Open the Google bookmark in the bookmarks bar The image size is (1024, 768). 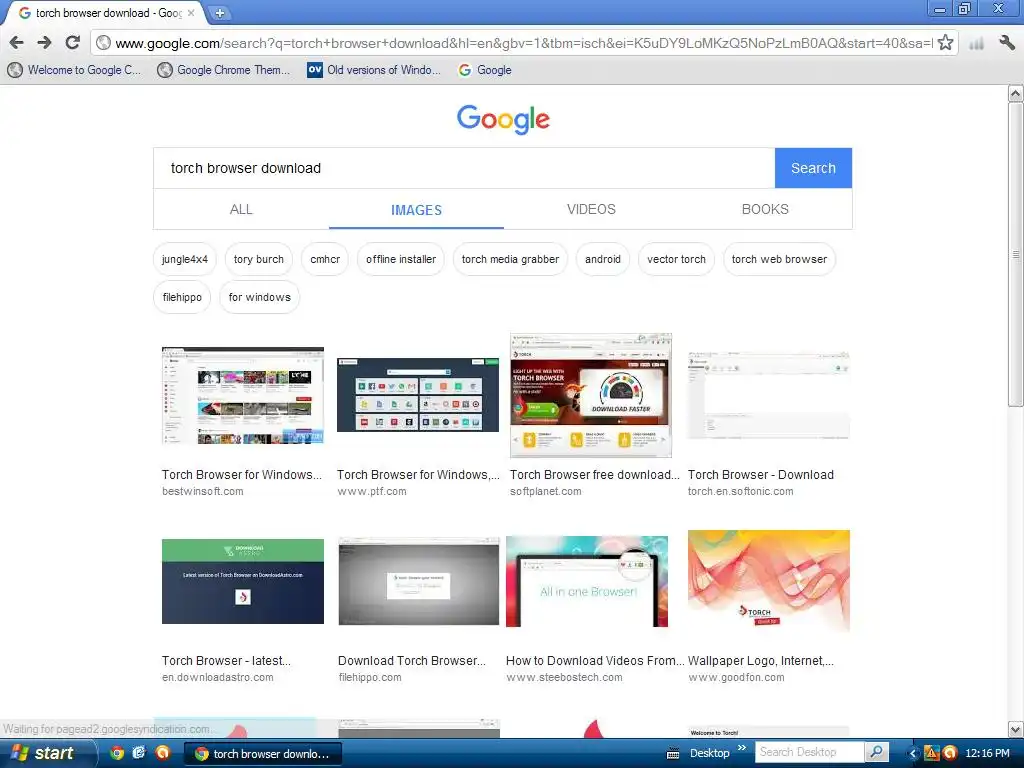pyautogui.click(x=485, y=70)
